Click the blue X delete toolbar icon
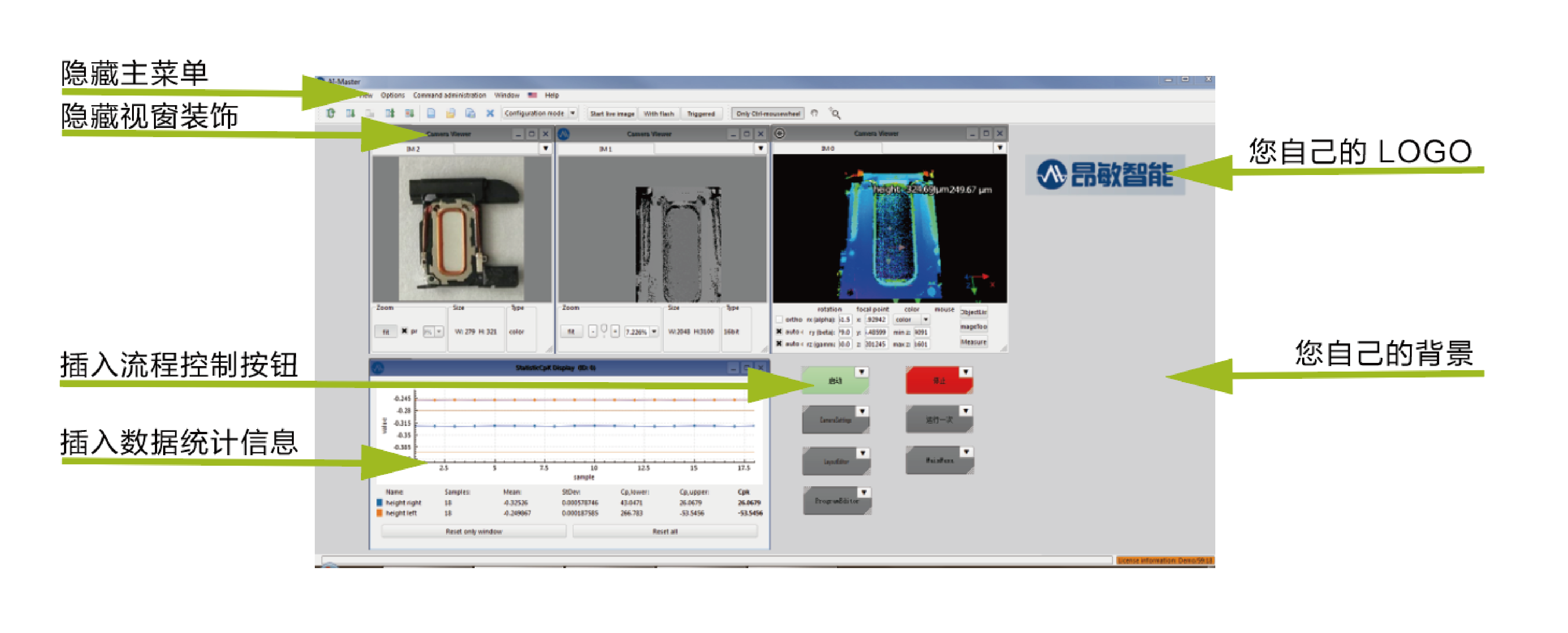1568x633 pixels. point(489,113)
